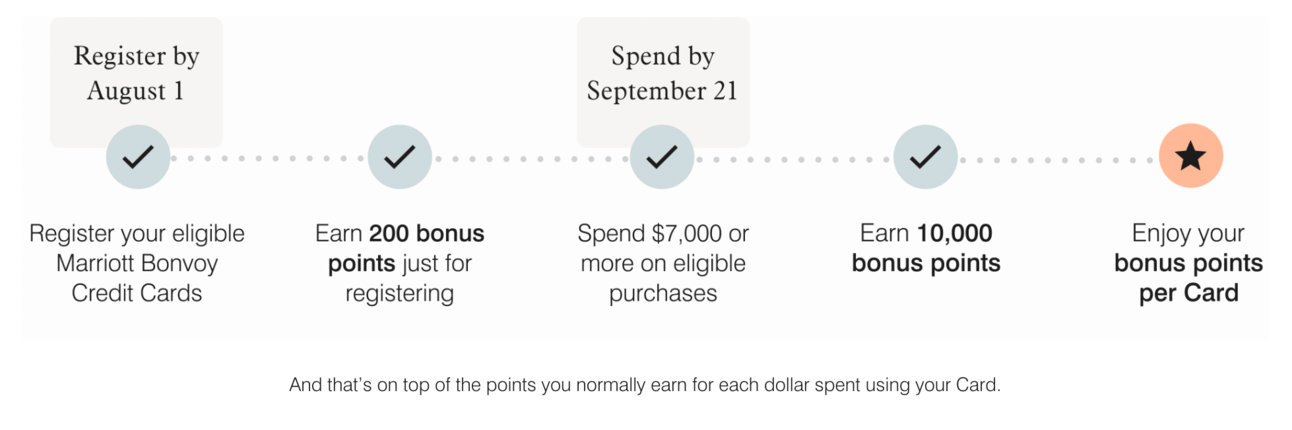Select the Spend by September 21 box
This screenshot has height=430, width=1292.
coord(663,75)
